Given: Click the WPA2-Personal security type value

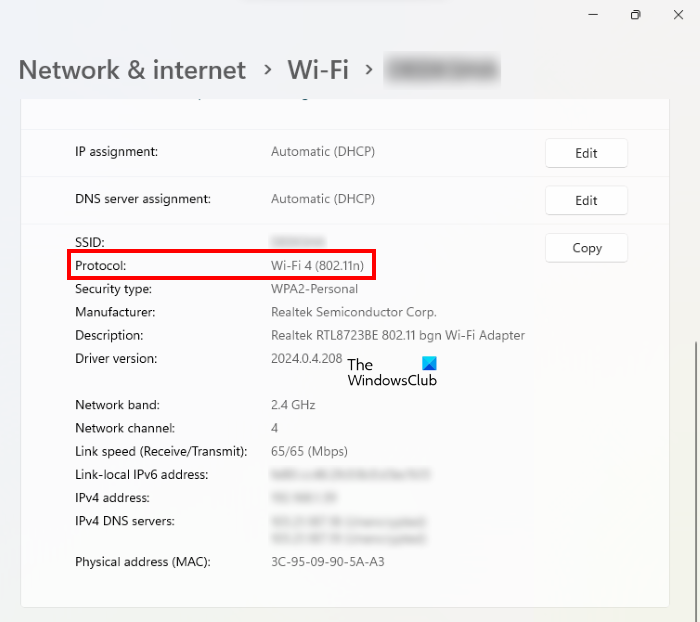Looking at the screenshot, I should tap(314, 289).
